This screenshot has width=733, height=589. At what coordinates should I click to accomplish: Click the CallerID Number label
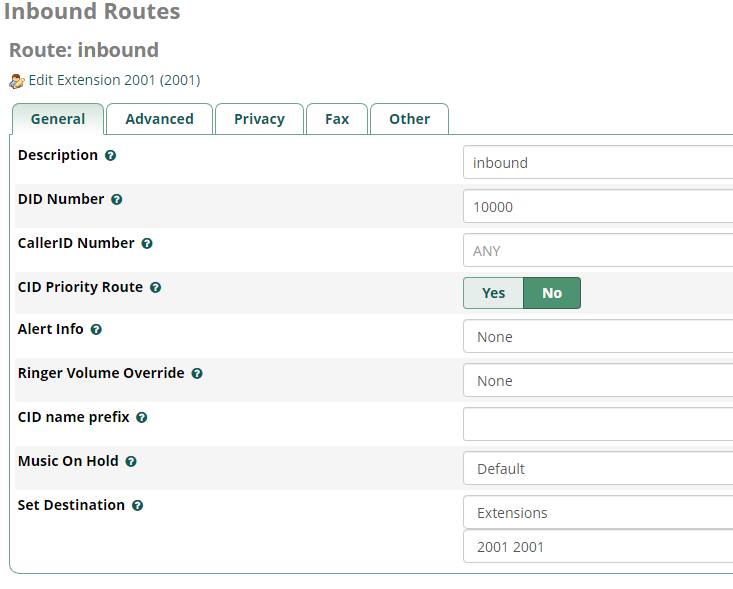coord(76,243)
